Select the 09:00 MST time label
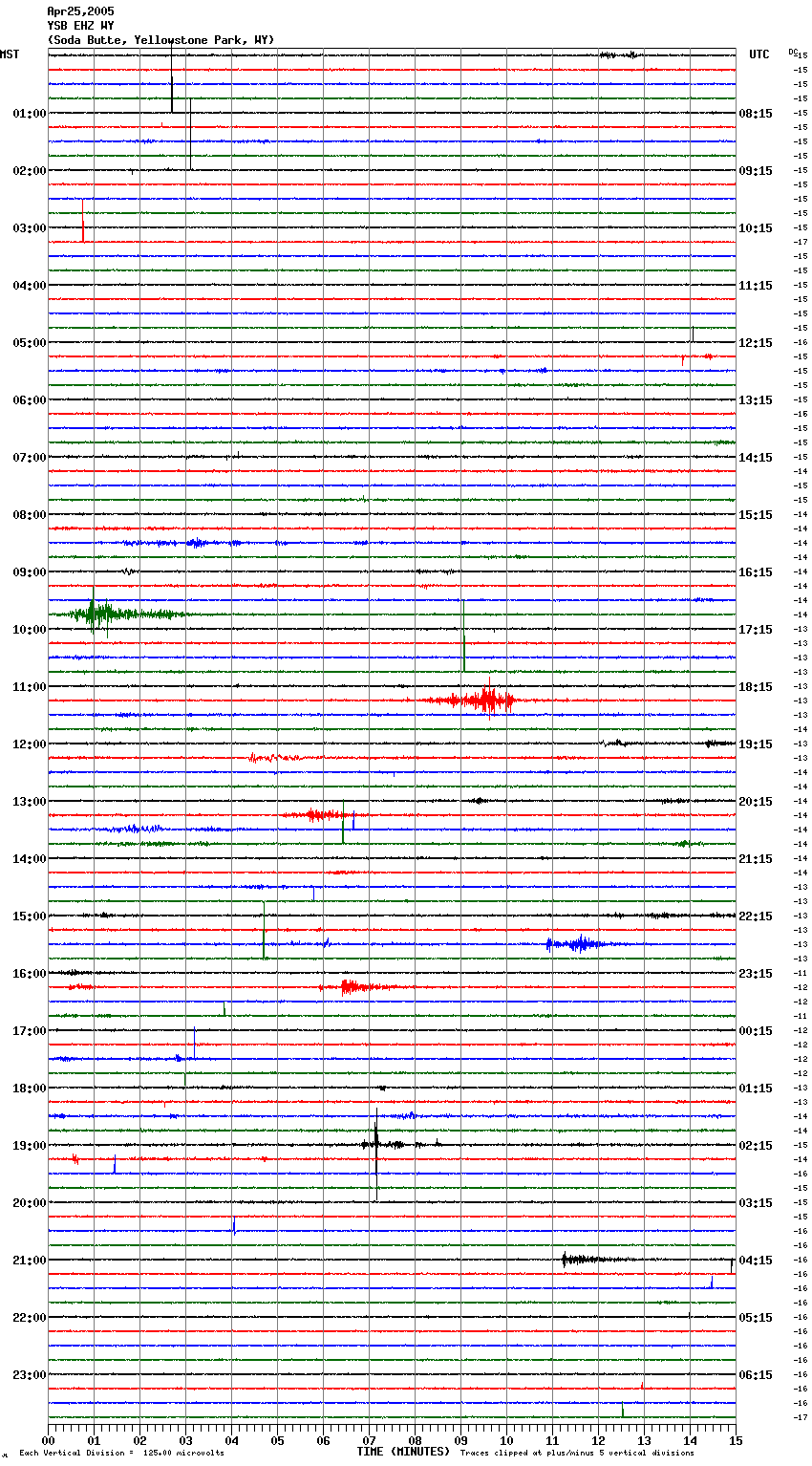The height and width of the screenshot is (1466, 812). pyautogui.click(x=30, y=571)
